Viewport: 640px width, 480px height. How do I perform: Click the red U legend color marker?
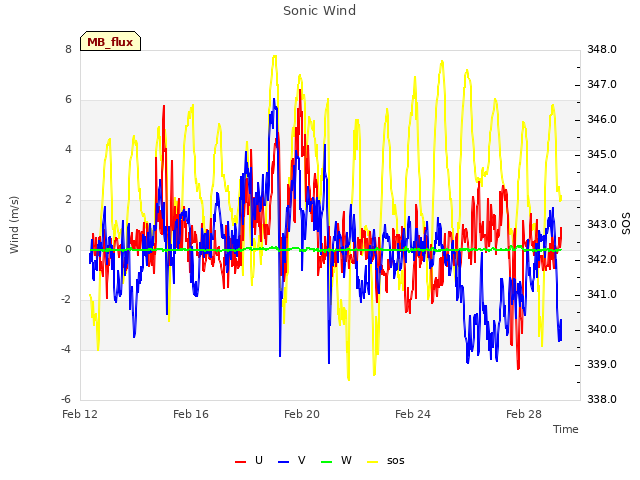click(240, 462)
